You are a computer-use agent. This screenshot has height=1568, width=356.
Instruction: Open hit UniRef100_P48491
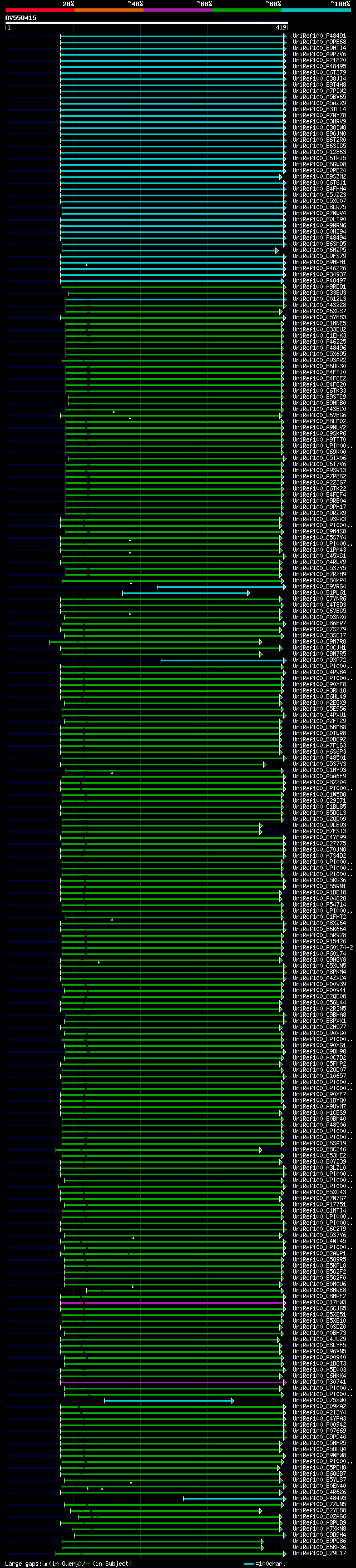coord(319,36)
